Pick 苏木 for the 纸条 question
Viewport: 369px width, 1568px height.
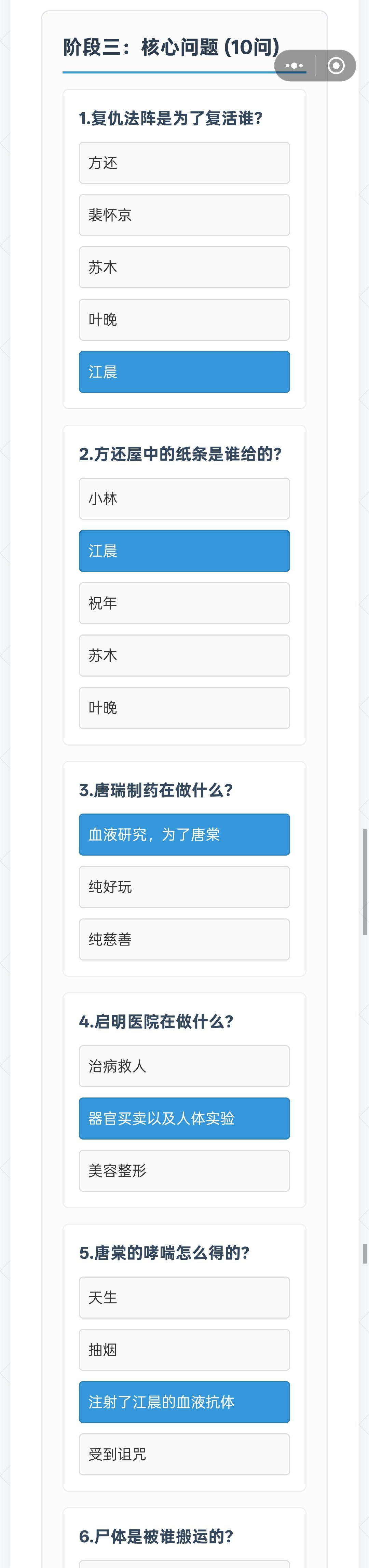(x=184, y=656)
